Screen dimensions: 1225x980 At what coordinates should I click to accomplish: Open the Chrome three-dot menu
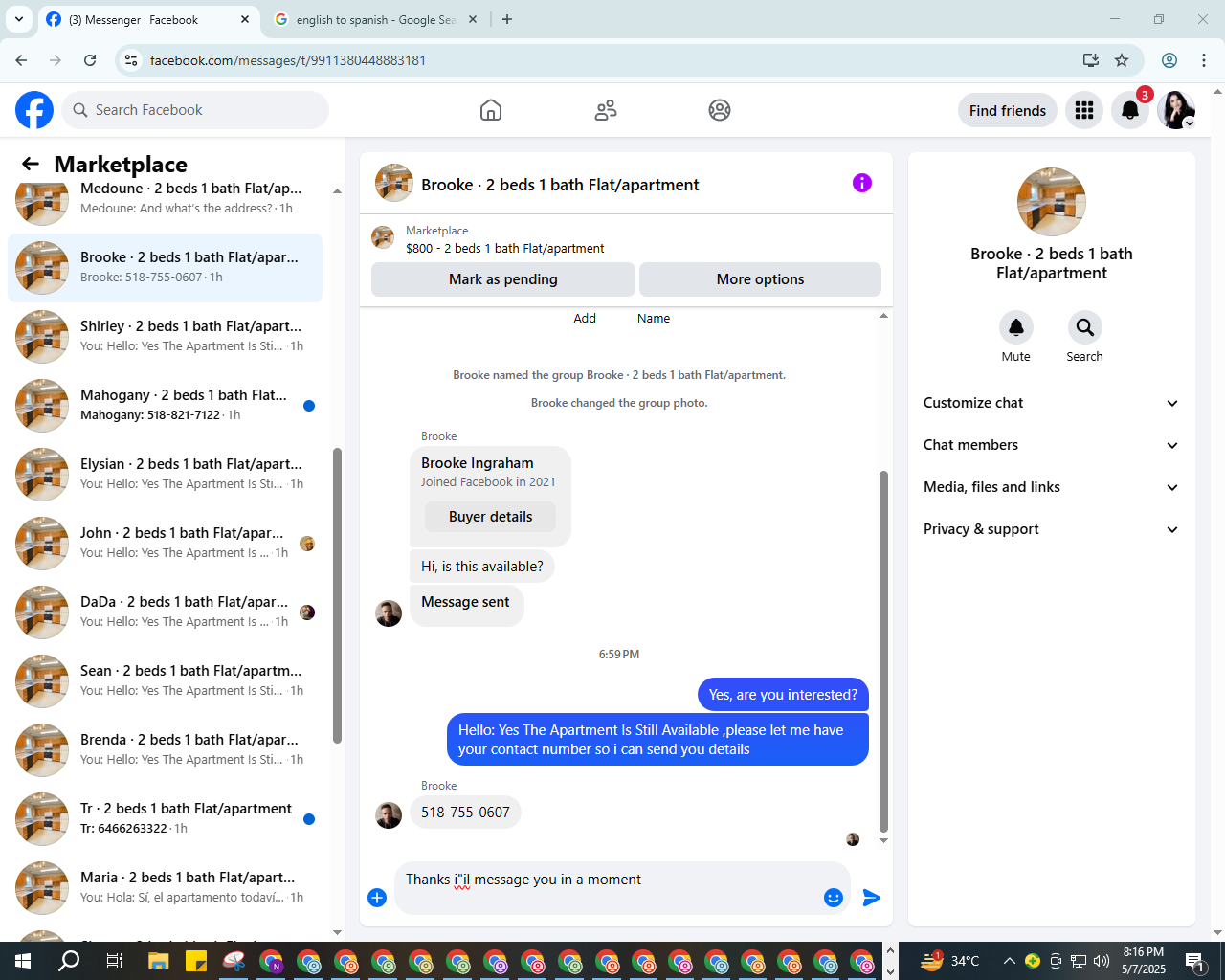[x=1204, y=60]
